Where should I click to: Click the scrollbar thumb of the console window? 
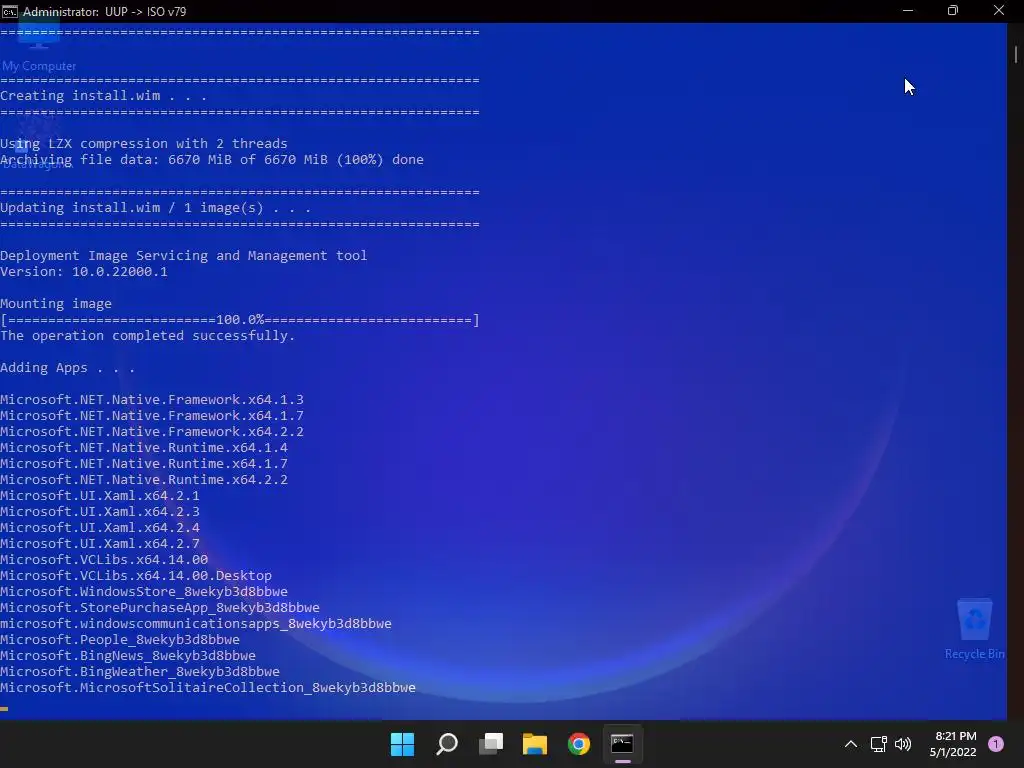[x=1016, y=54]
